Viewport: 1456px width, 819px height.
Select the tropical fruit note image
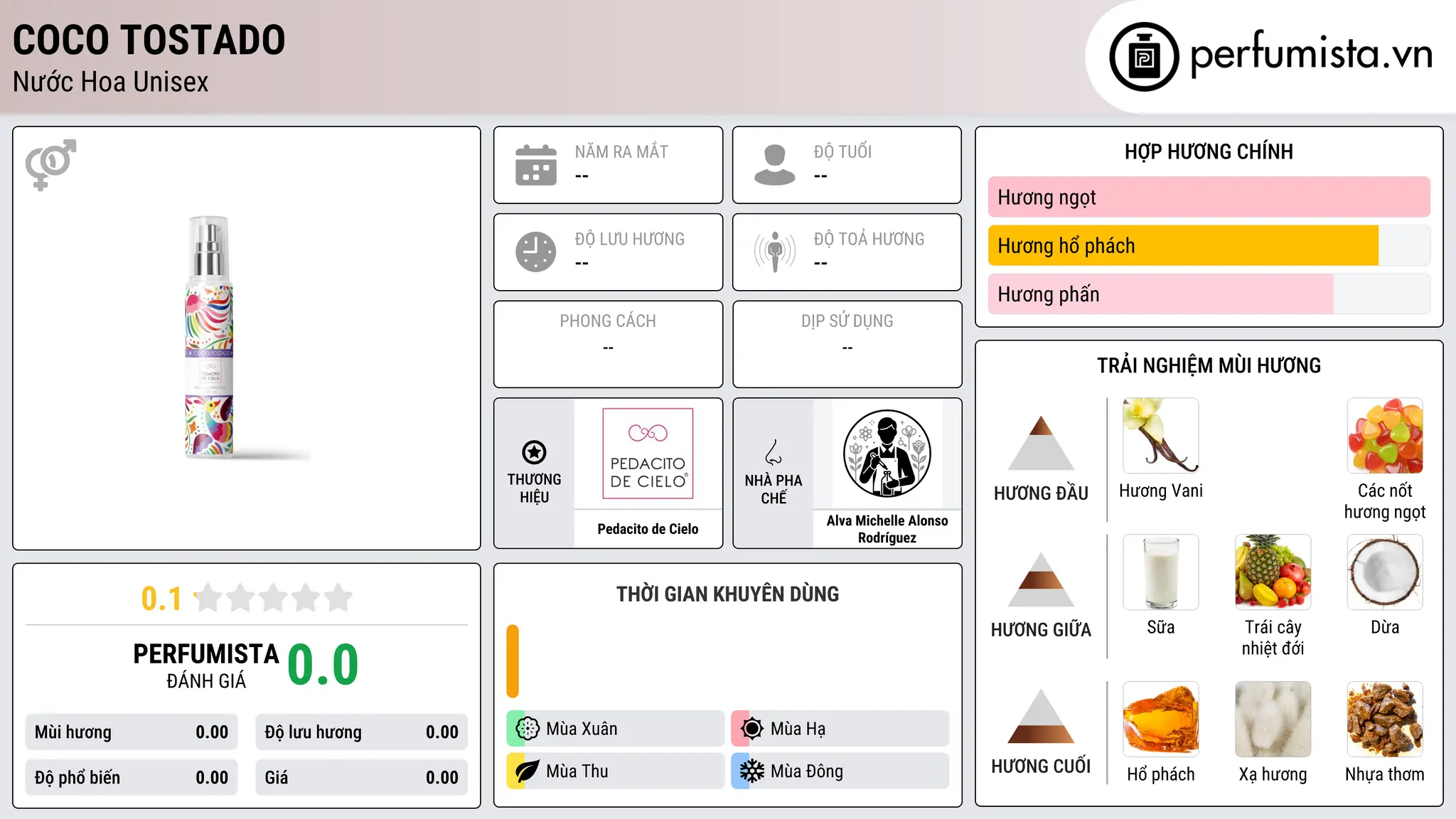tap(1273, 572)
